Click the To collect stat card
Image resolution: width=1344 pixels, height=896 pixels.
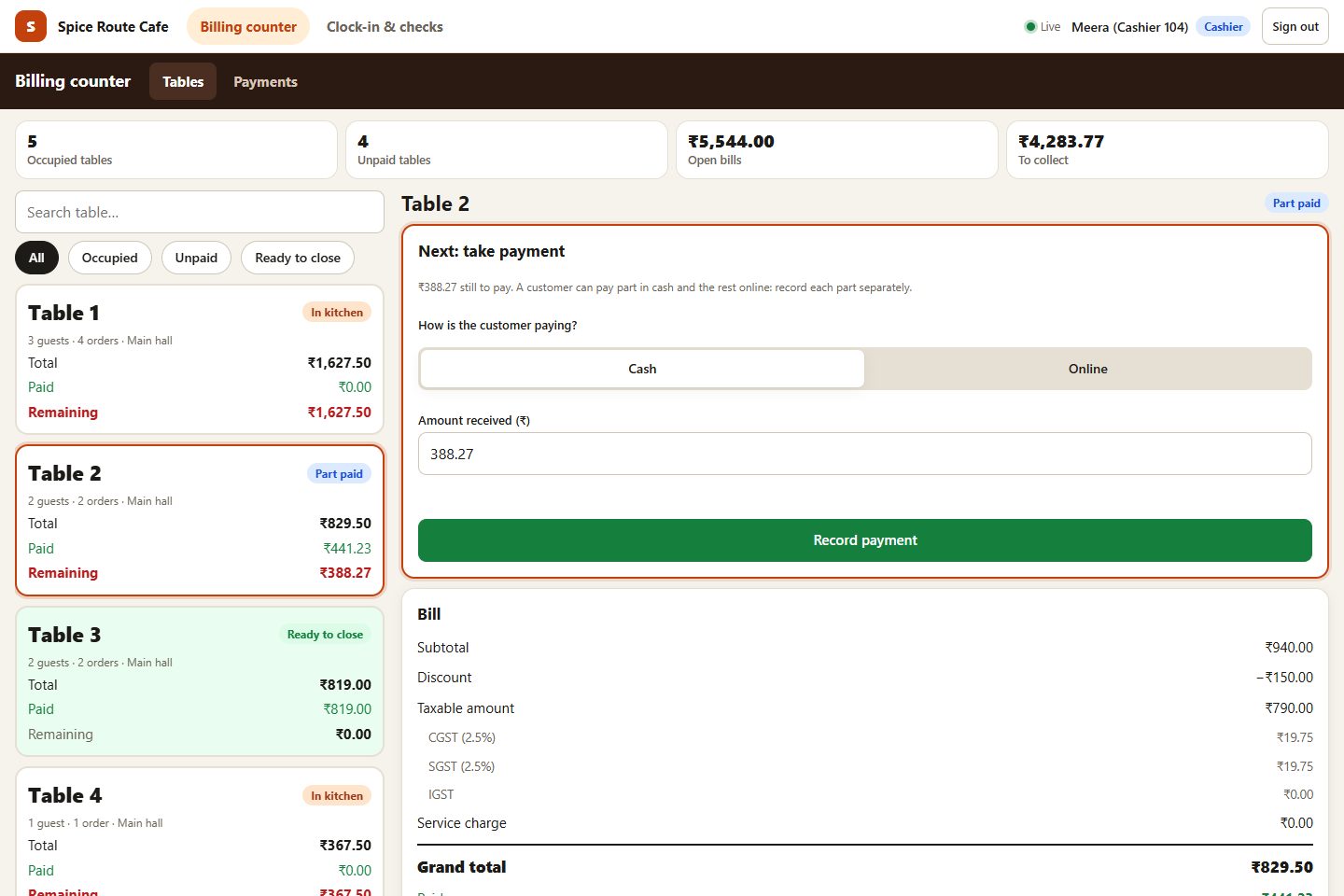click(x=1168, y=149)
